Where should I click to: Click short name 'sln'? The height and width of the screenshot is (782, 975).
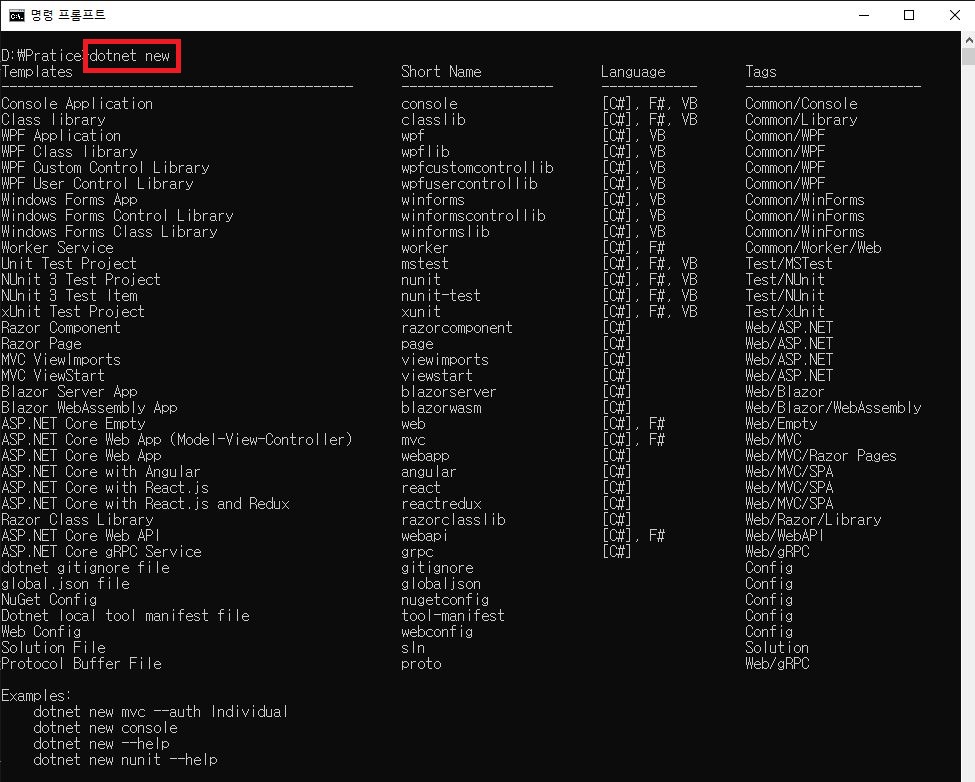point(413,648)
